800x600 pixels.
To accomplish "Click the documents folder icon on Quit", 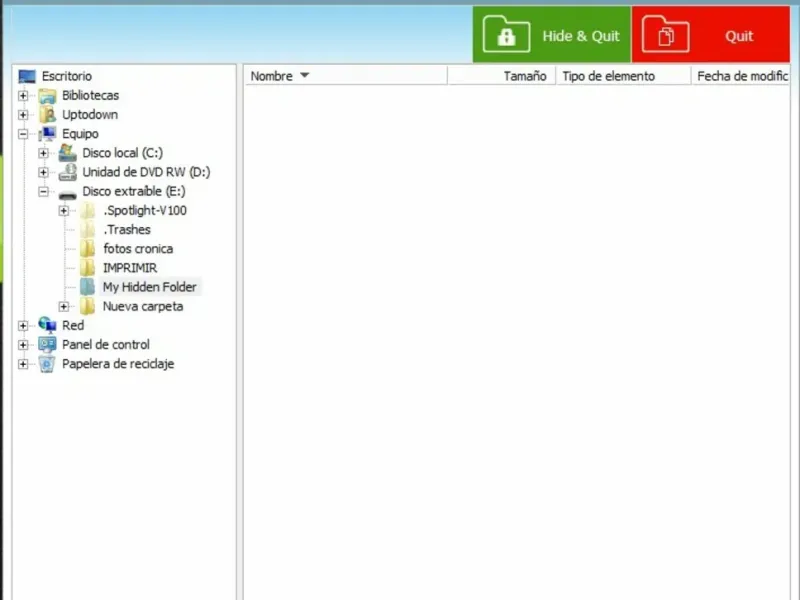I will (x=665, y=34).
